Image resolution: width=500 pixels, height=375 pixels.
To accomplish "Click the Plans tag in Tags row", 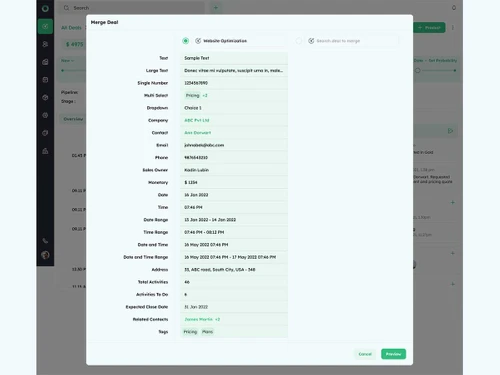I will 207,332.
